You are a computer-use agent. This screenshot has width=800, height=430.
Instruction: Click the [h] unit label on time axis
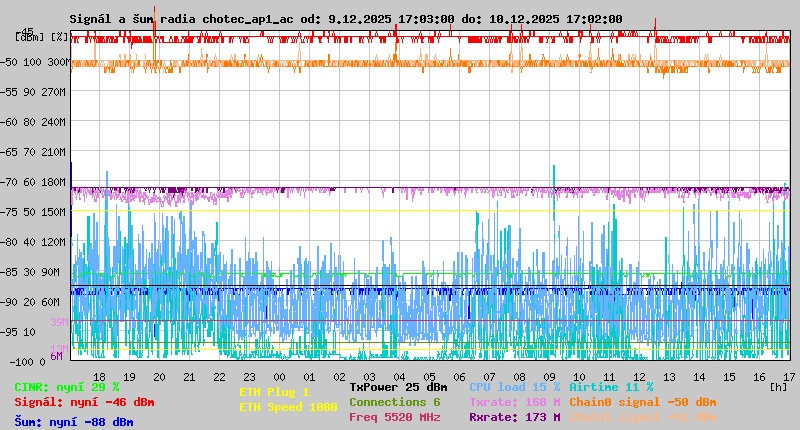pyautogui.click(x=779, y=387)
